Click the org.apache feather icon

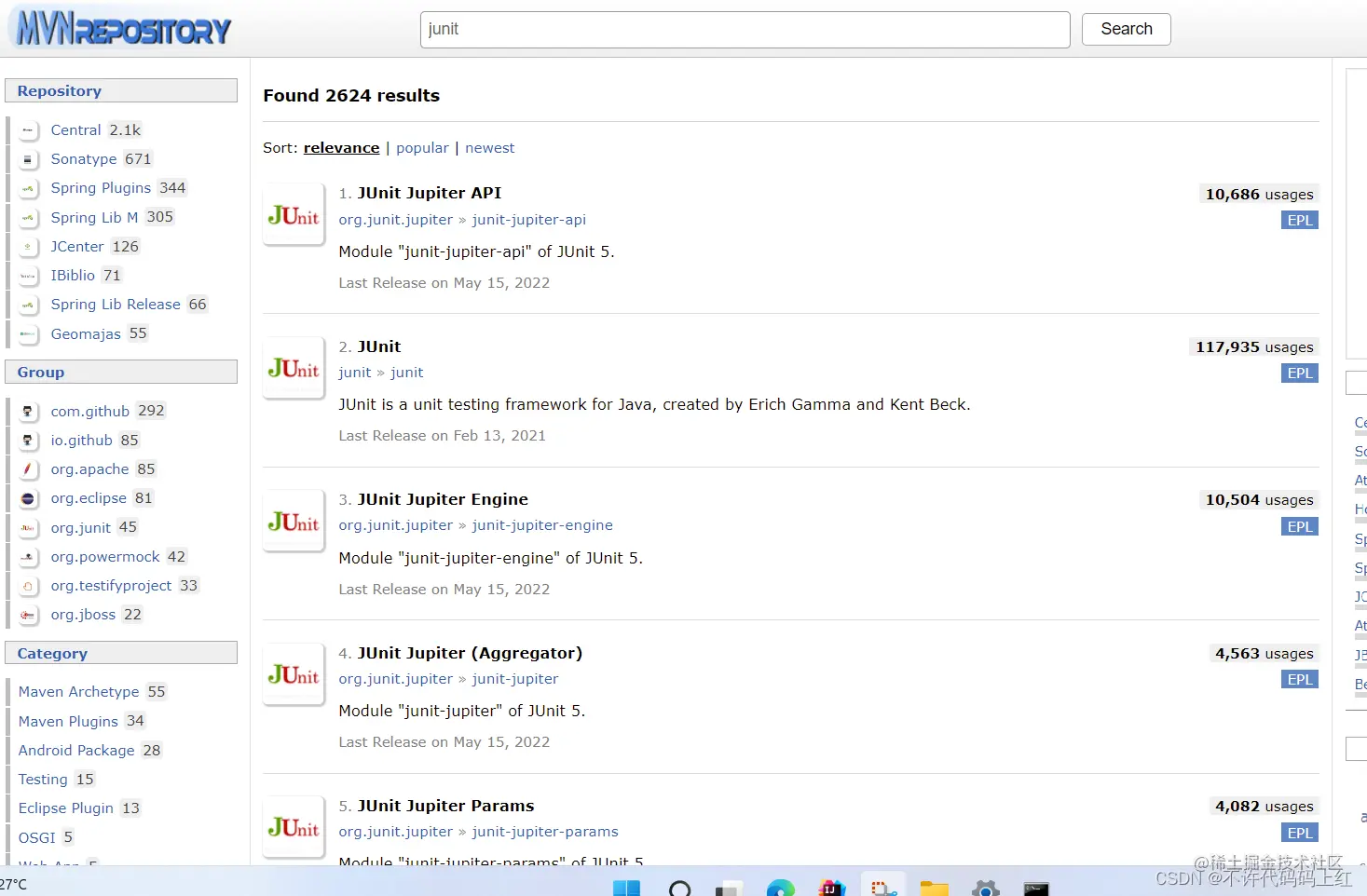[x=28, y=469]
